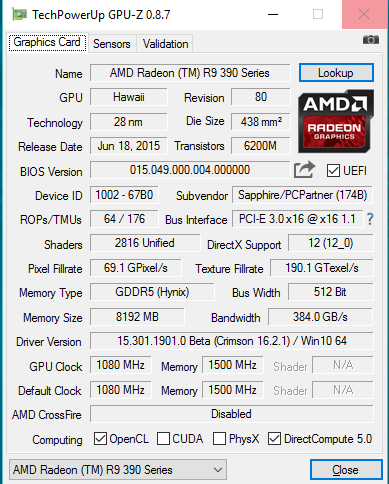Click the "Computing" label
389x484 pixels.
[x=57, y=440]
